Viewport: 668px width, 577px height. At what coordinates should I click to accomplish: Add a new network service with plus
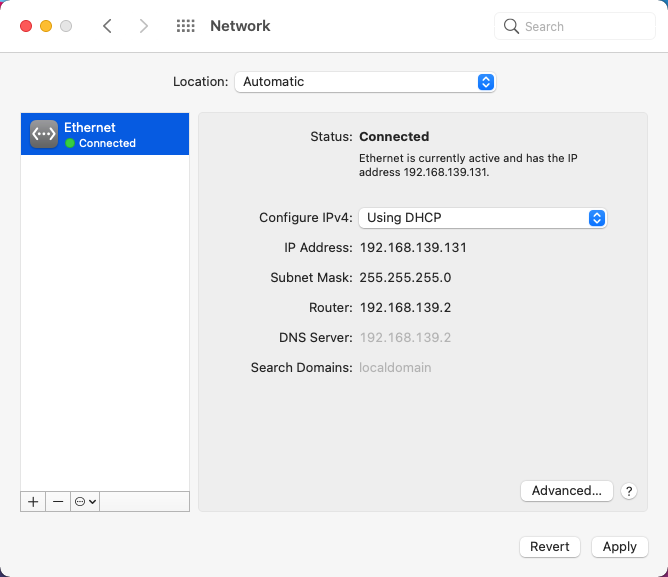tap(33, 501)
